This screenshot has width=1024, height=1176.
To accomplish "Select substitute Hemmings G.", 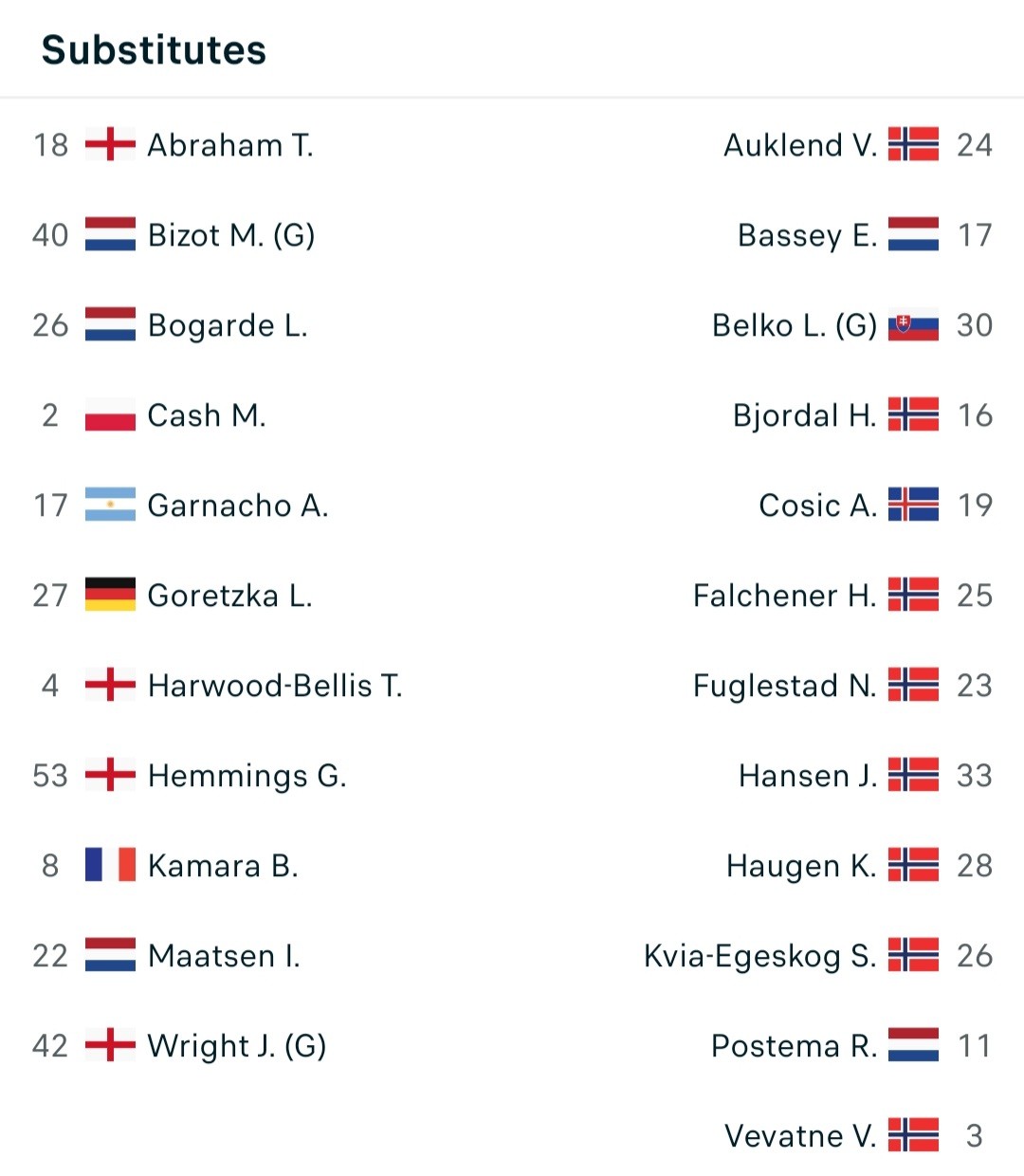I will pyautogui.click(x=247, y=776).
